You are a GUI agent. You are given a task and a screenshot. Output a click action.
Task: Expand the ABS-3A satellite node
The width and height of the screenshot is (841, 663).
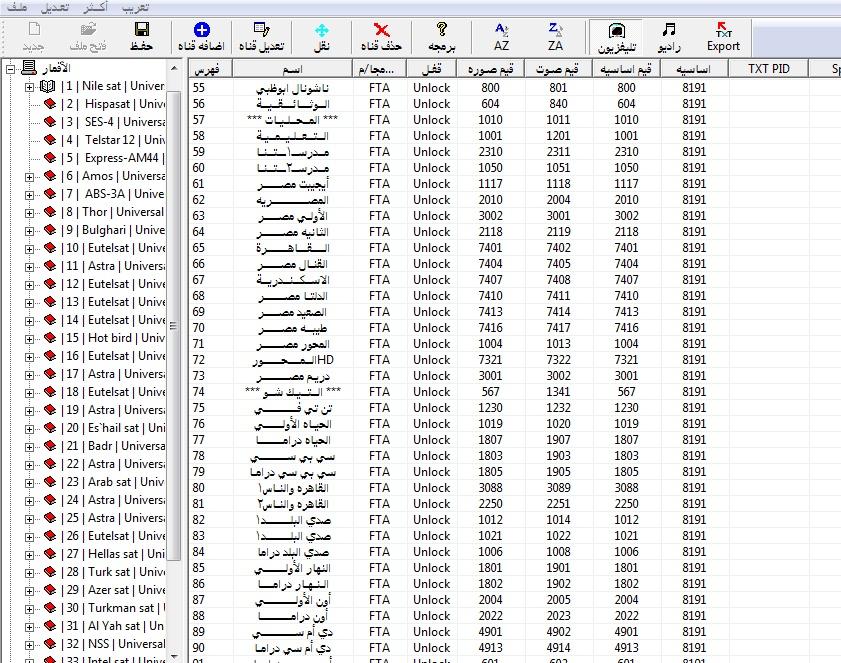point(29,195)
